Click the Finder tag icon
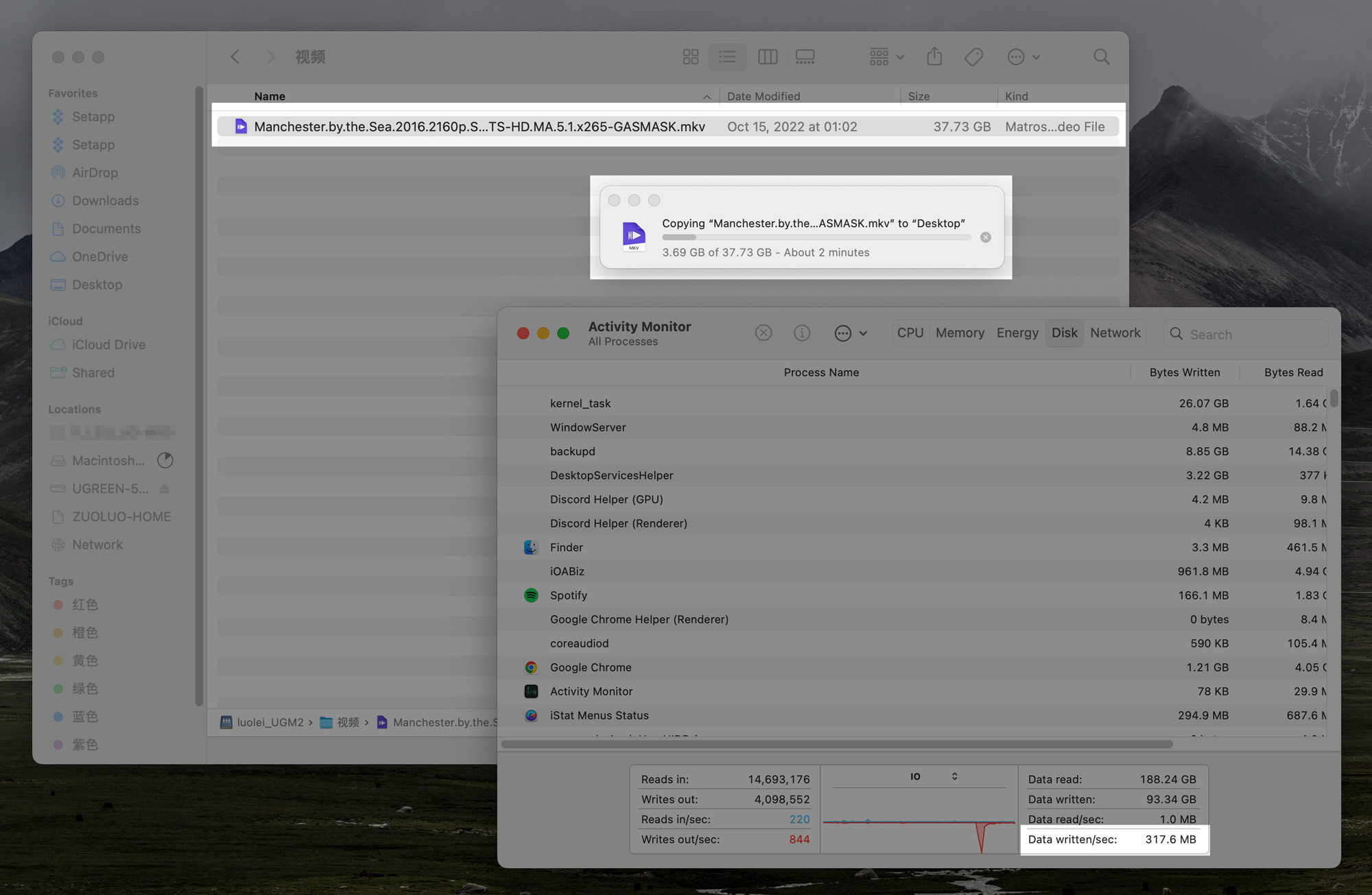Viewport: 1372px width, 895px height. [x=973, y=57]
